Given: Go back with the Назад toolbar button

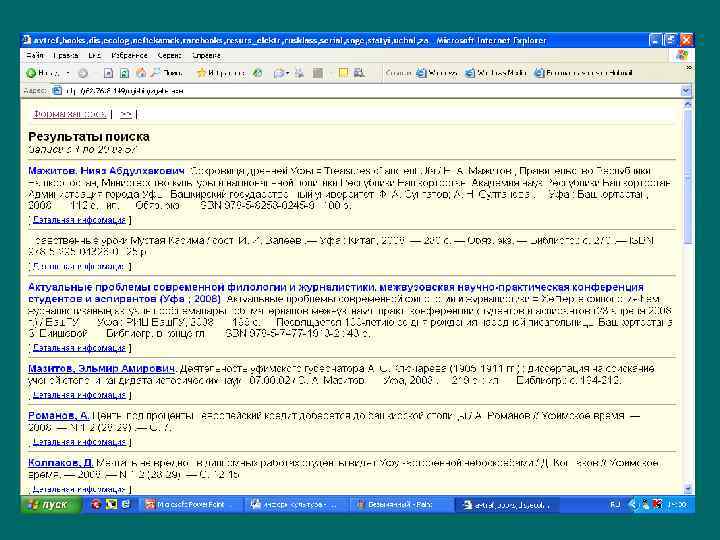Looking at the screenshot, I should (43, 73).
